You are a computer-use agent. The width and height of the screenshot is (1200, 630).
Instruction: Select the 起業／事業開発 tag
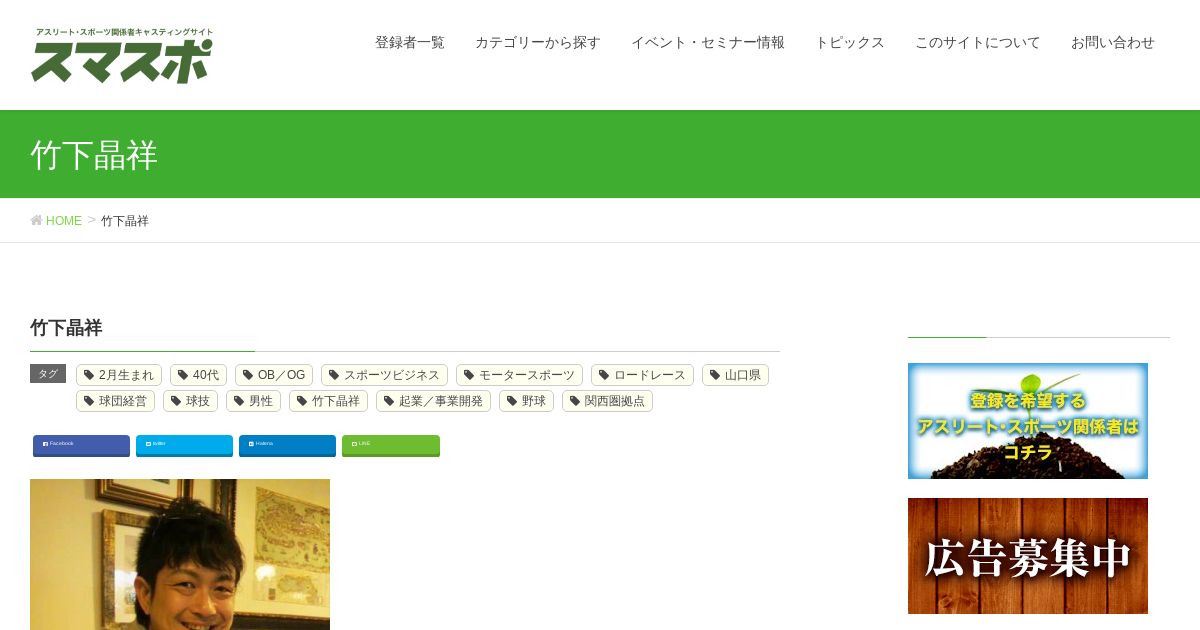click(x=433, y=401)
